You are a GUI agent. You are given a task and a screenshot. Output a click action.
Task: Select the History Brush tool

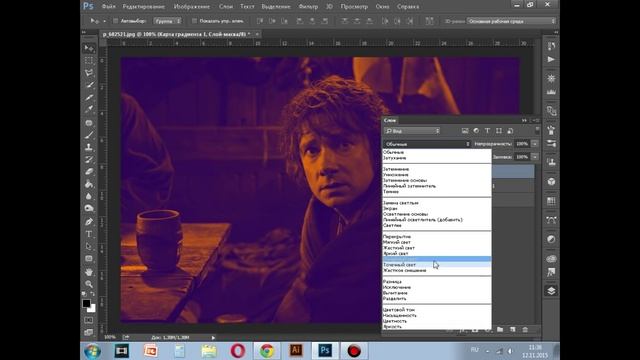click(x=89, y=159)
